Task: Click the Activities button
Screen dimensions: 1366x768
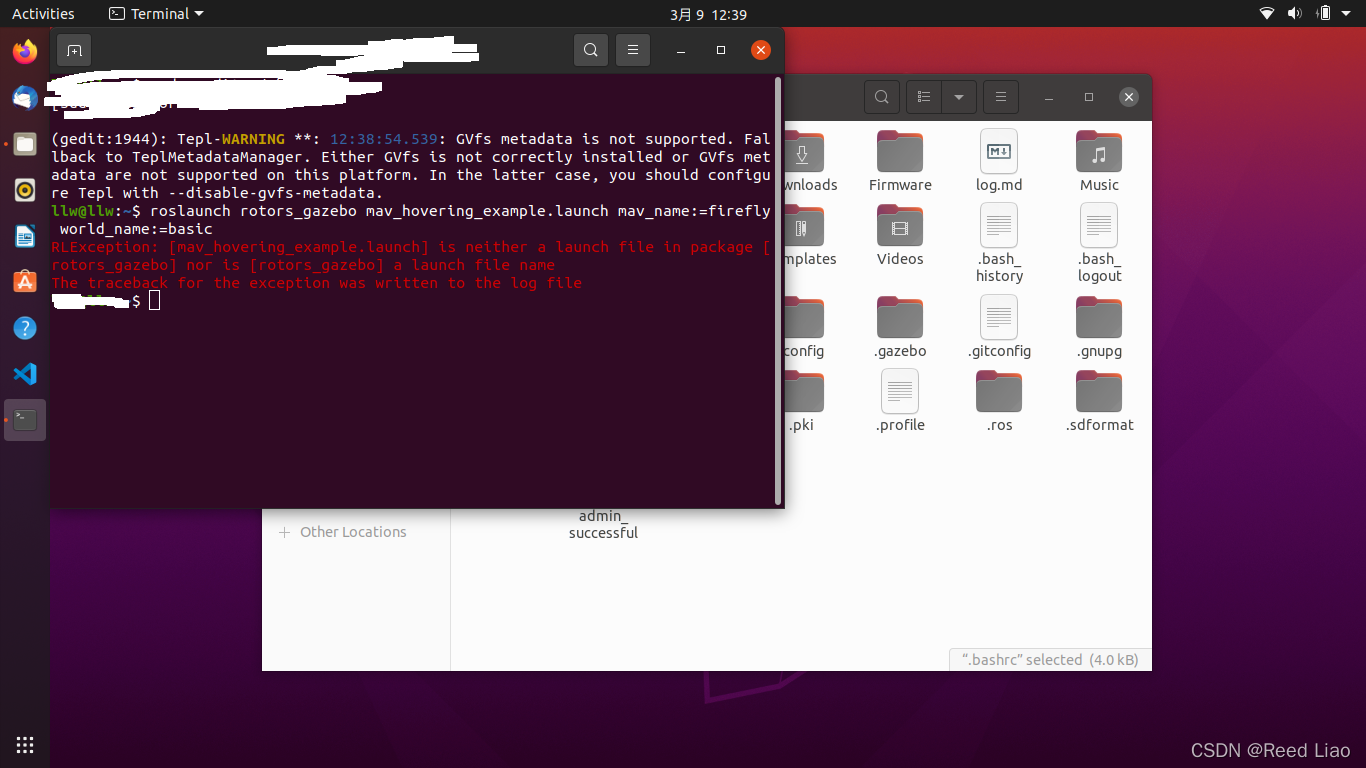Action: 43,14
